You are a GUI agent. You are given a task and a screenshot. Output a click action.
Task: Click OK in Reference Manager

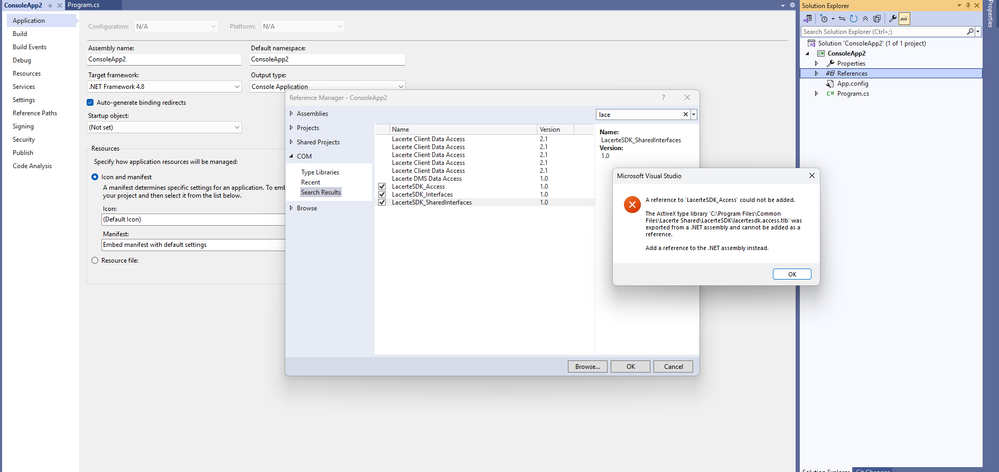(630, 366)
